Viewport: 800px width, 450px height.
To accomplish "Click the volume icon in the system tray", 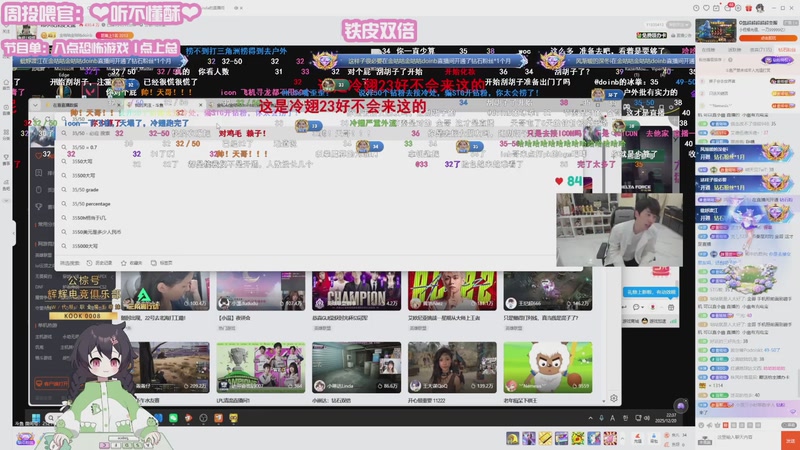I will (647, 418).
